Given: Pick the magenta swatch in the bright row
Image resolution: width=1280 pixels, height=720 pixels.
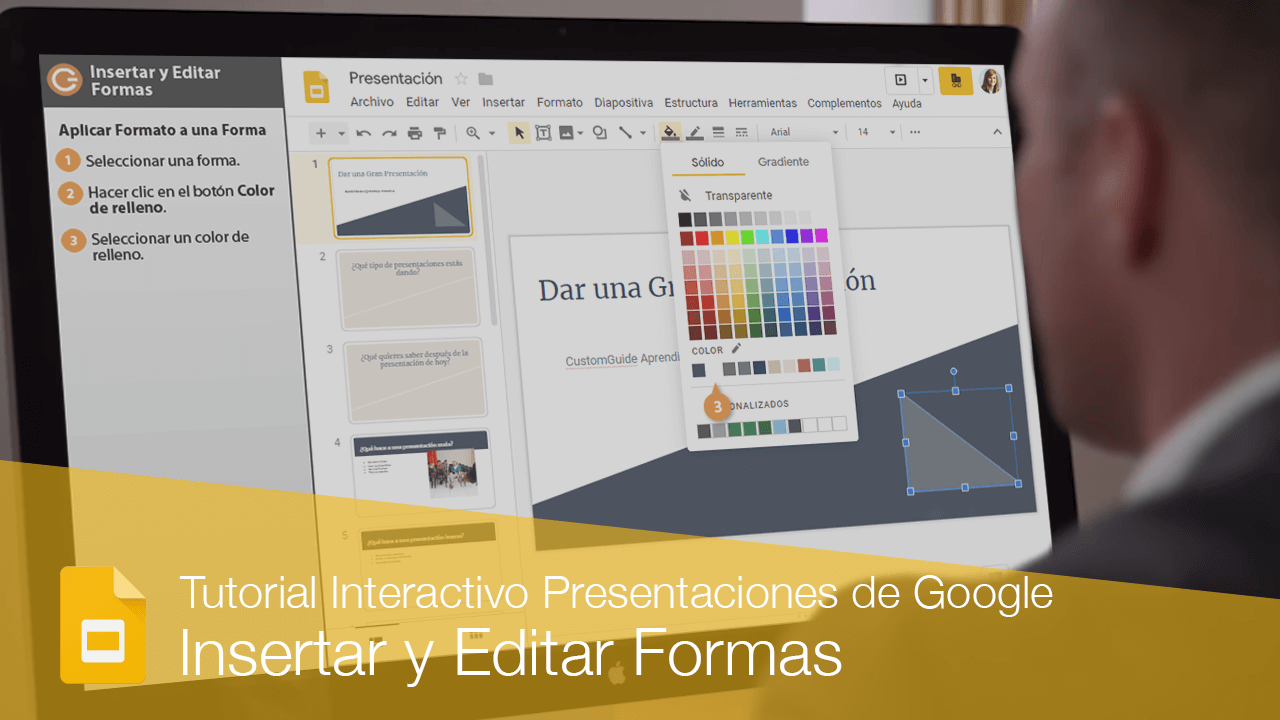Looking at the screenshot, I should (x=821, y=236).
